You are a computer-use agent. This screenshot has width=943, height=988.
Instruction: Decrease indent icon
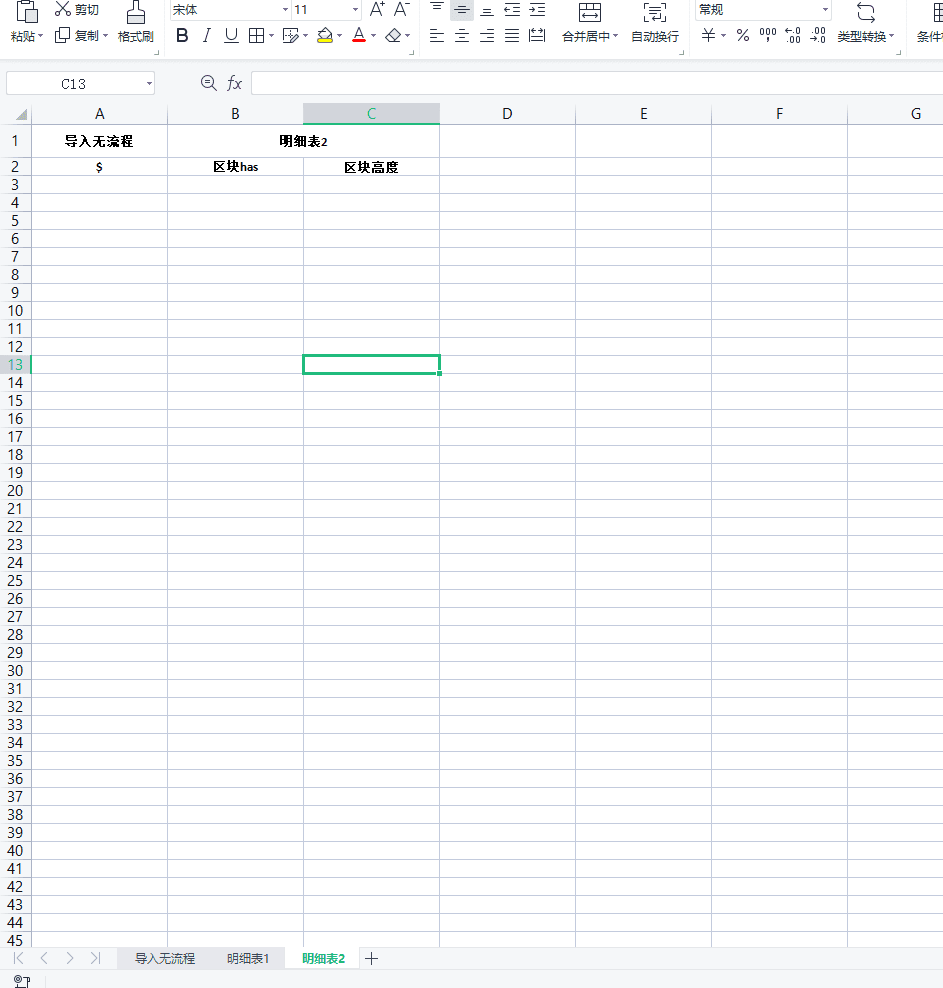coord(512,9)
